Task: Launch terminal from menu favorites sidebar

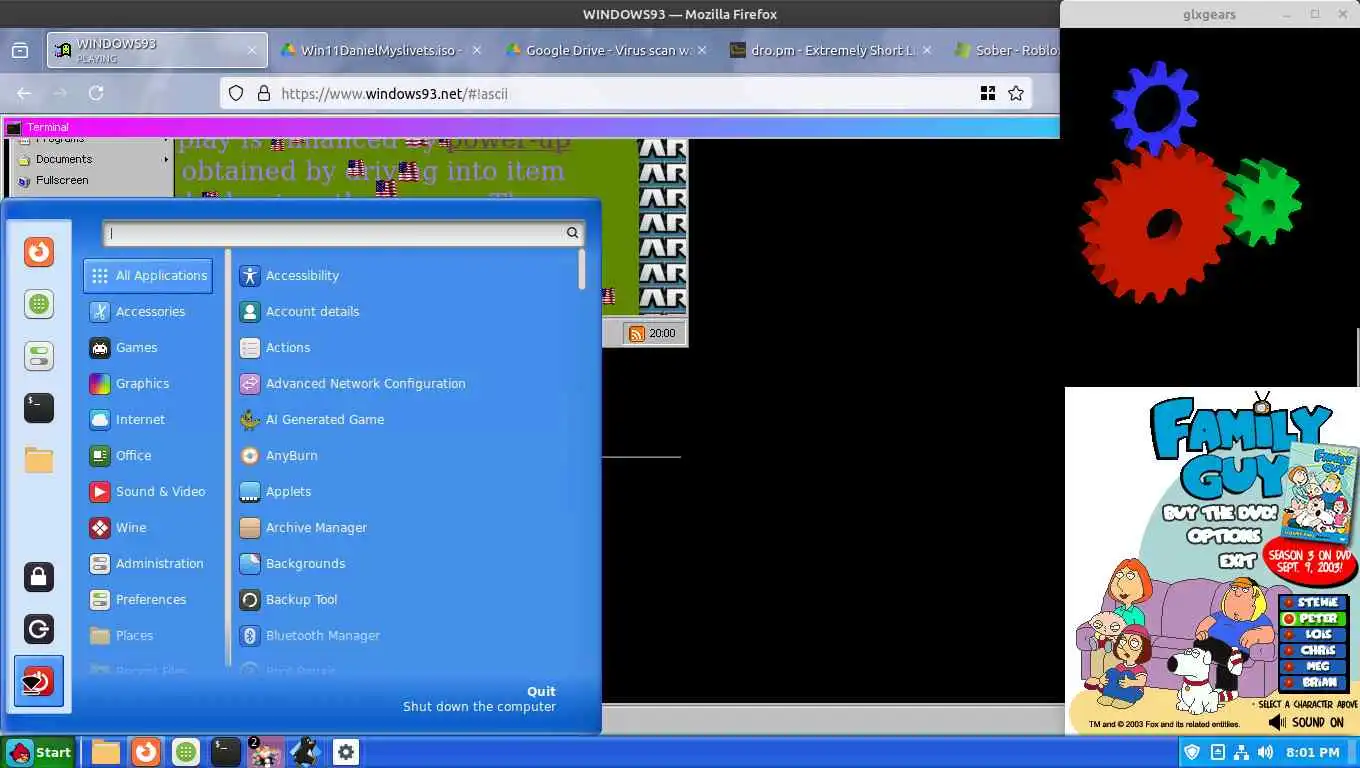Action: (x=39, y=408)
